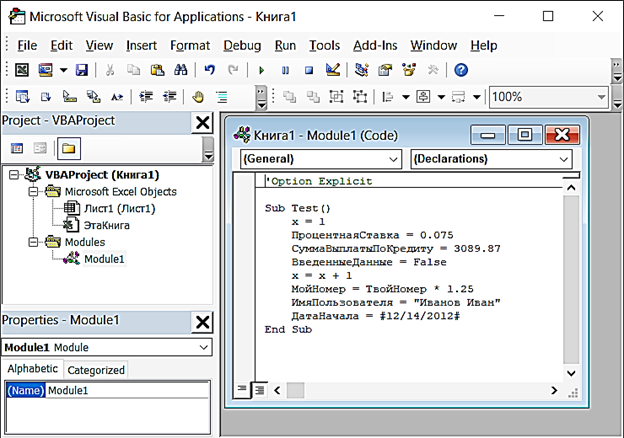Open the Tools menu
The width and height of the screenshot is (624, 438).
click(324, 45)
